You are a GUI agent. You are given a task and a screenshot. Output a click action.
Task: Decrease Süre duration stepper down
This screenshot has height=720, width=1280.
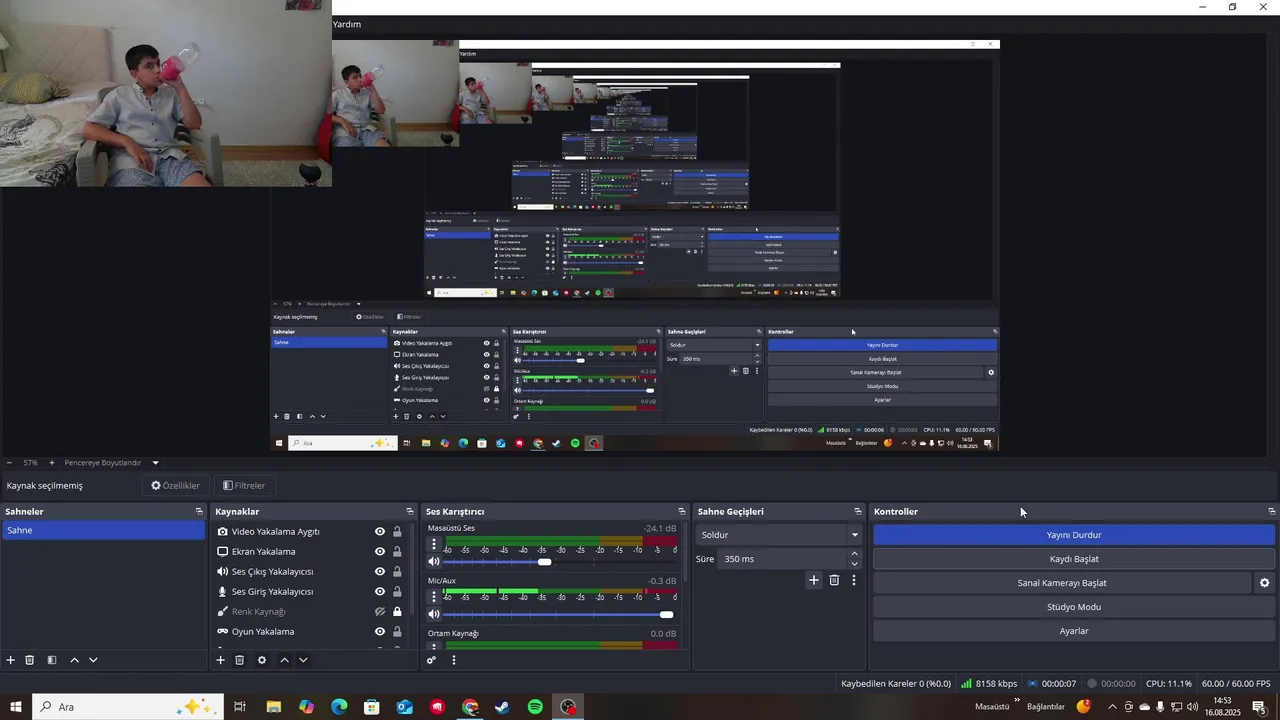(x=854, y=564)
